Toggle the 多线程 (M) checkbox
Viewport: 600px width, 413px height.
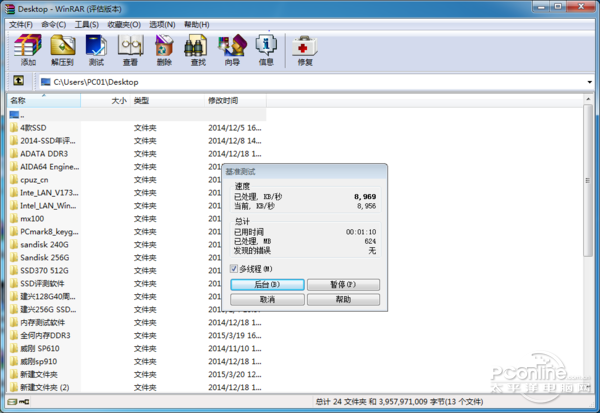(x=234, y=269)
